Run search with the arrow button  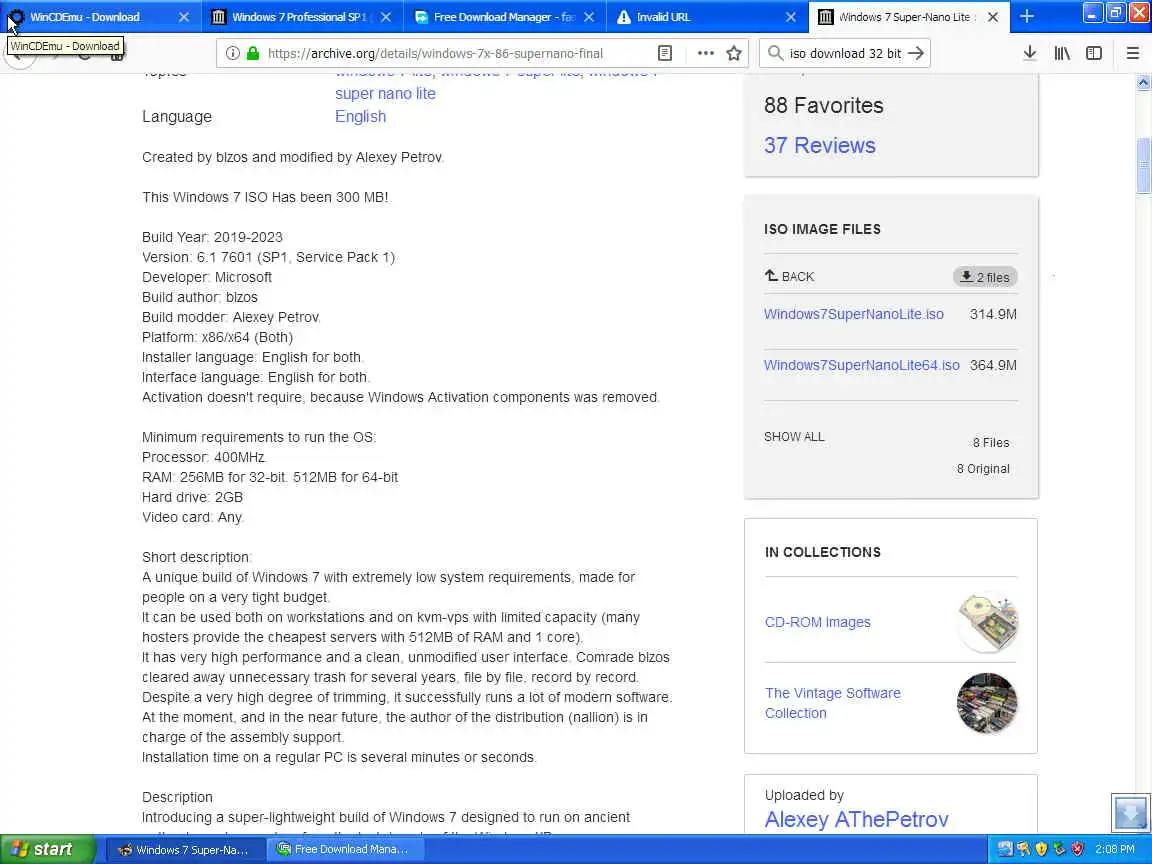915,53
